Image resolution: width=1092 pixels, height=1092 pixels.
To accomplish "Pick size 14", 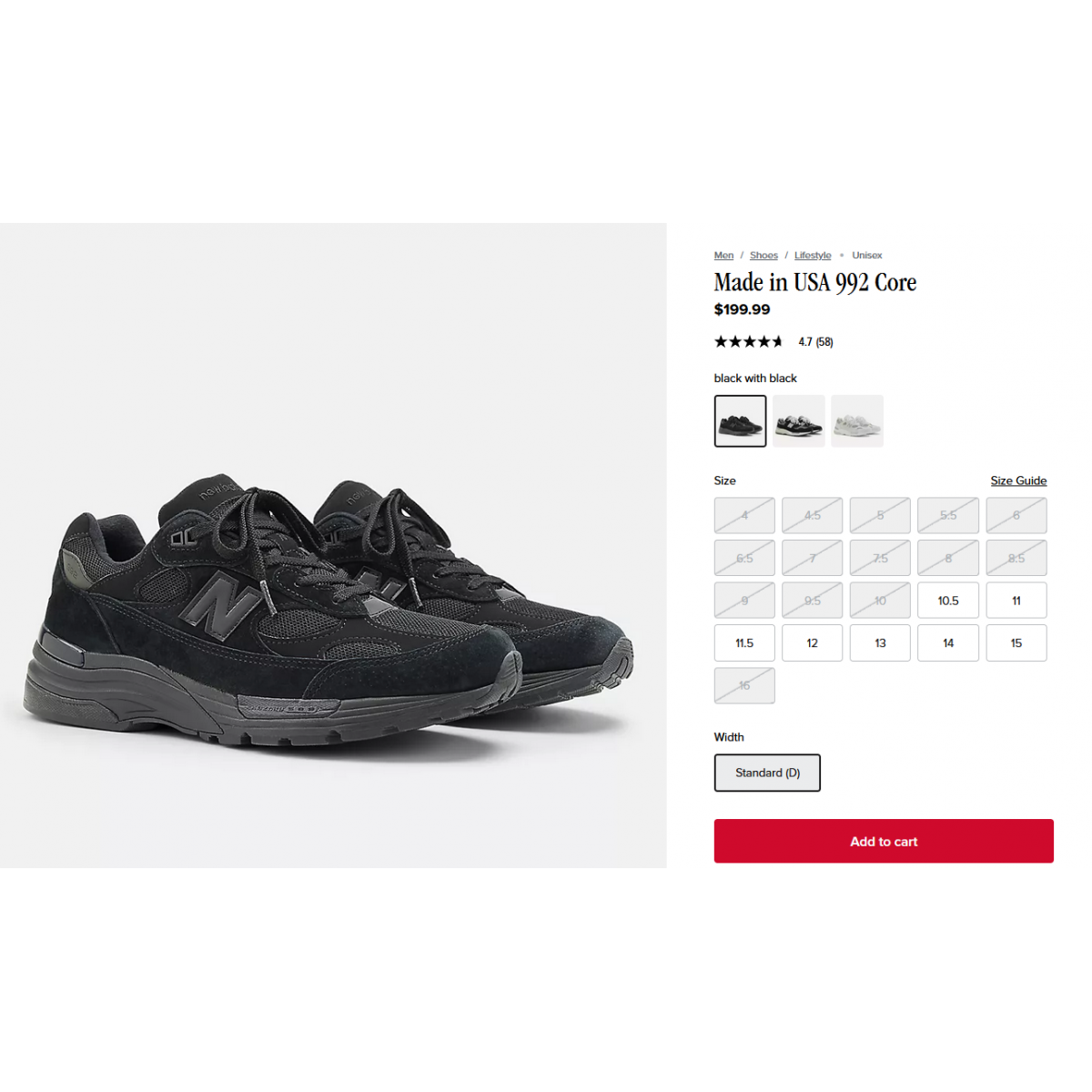I will 948,642.
